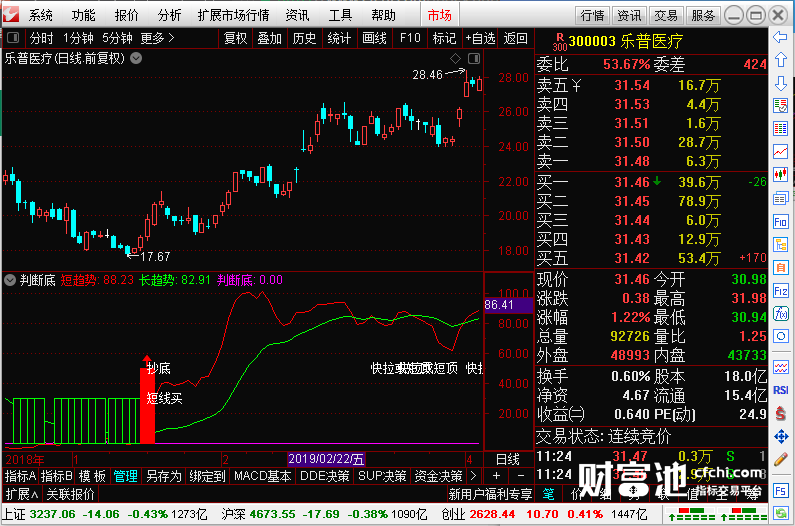Click the 历史 toolbar button
This screenshot has height=526, width=795.
coord(304,38)
